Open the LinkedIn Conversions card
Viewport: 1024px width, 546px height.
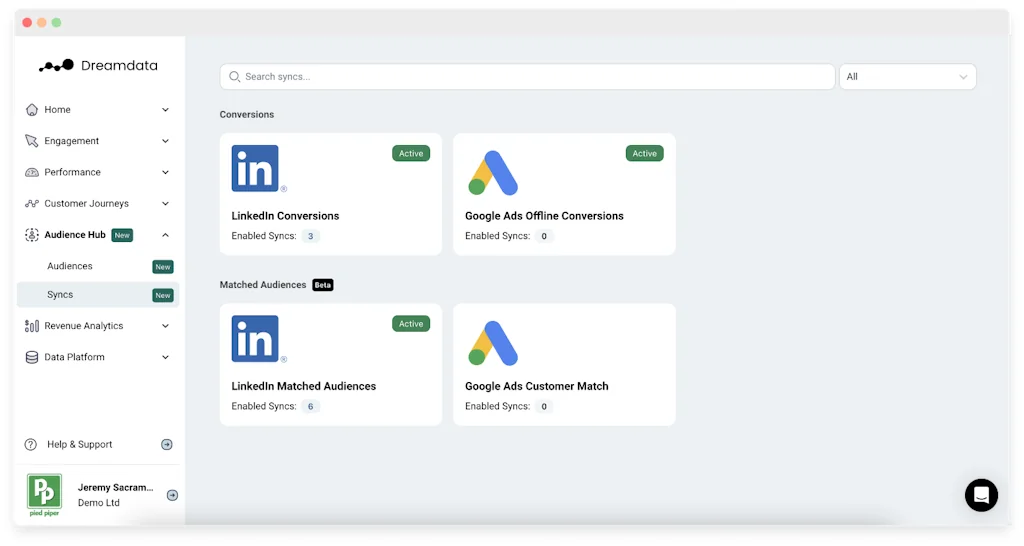pyautogui.click(x=331, y=195)
